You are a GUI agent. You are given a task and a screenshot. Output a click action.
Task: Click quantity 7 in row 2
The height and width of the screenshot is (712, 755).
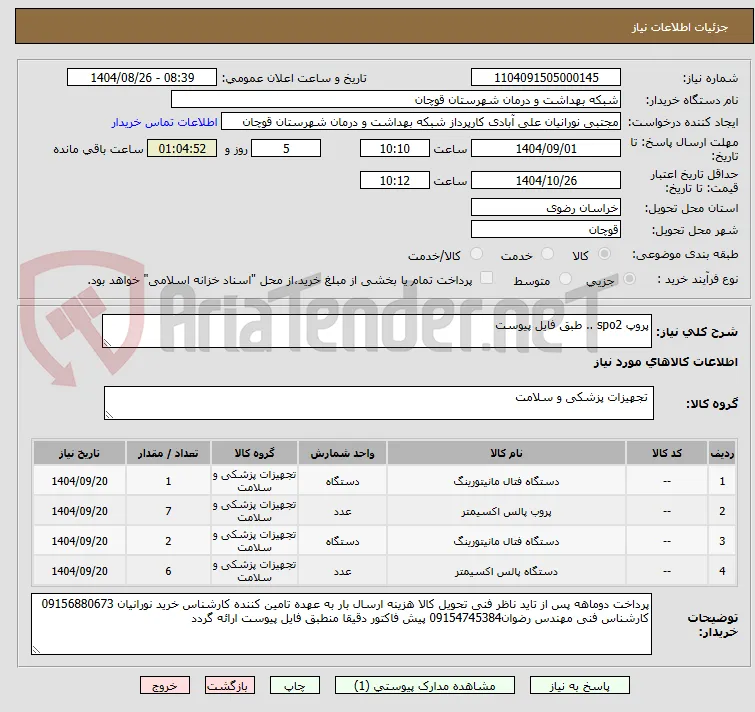click(x=168, y=511)
